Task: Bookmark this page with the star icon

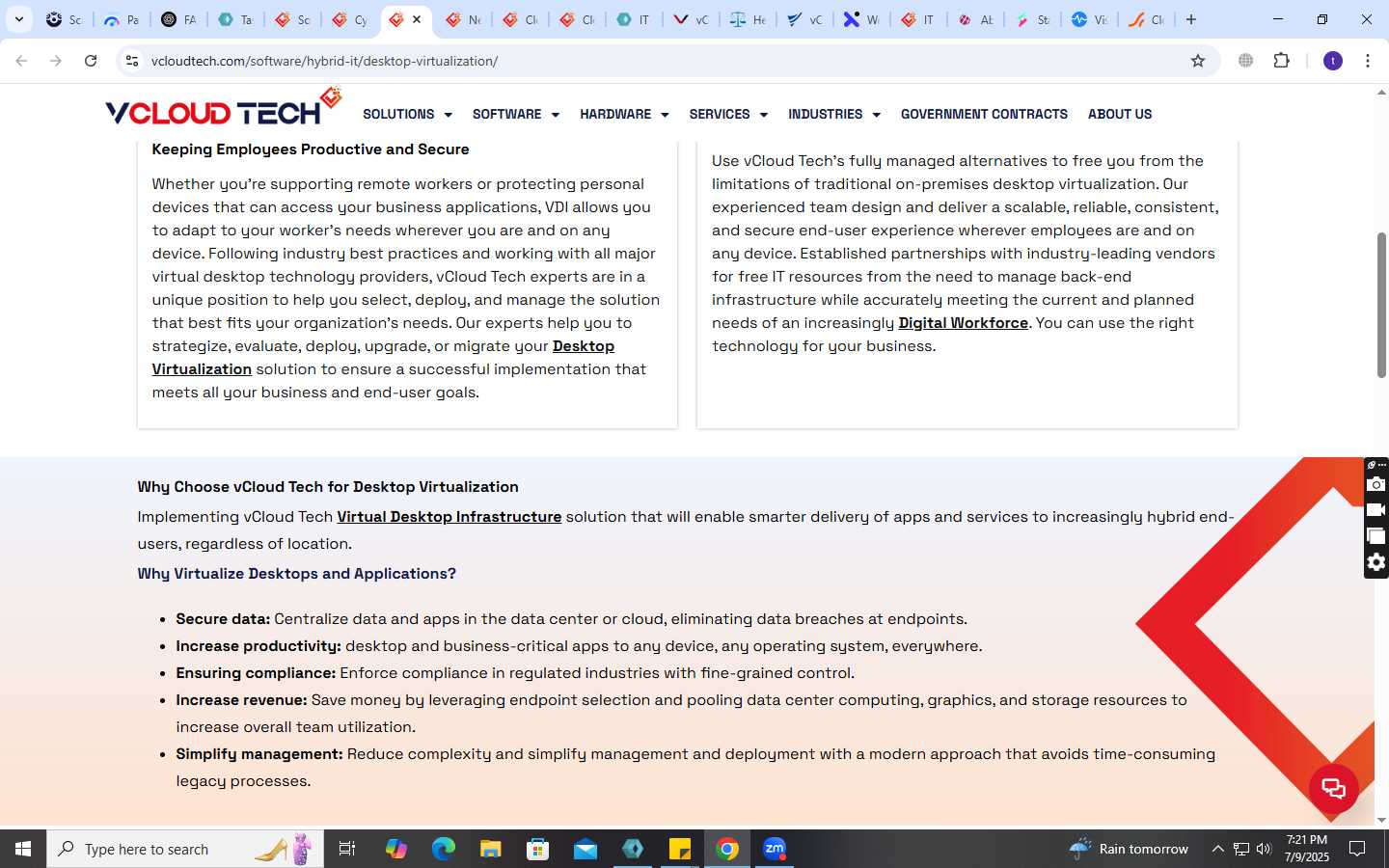Action: [x=1198, y=61]
